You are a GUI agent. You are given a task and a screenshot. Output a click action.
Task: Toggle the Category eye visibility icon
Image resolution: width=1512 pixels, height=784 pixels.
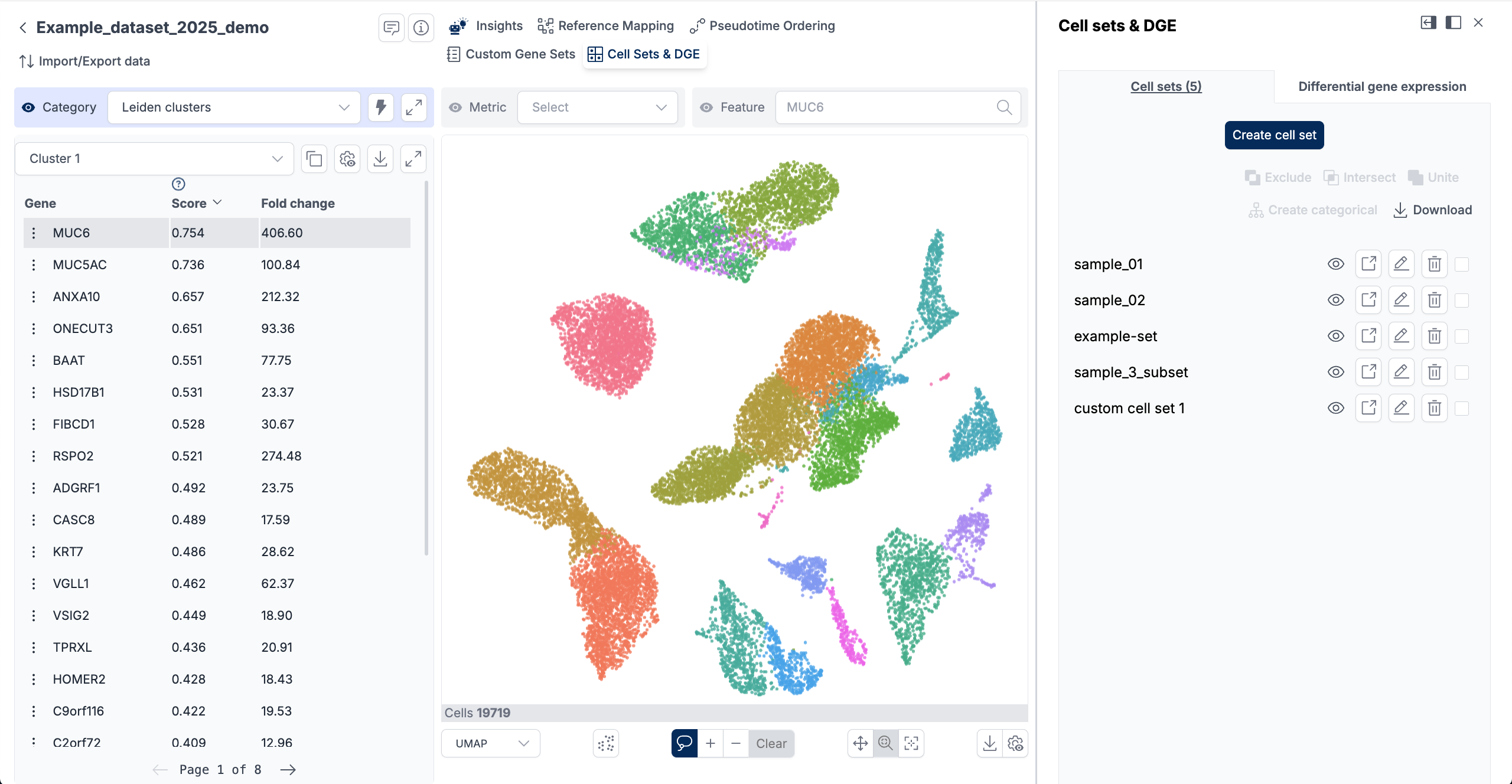point(28,107)
